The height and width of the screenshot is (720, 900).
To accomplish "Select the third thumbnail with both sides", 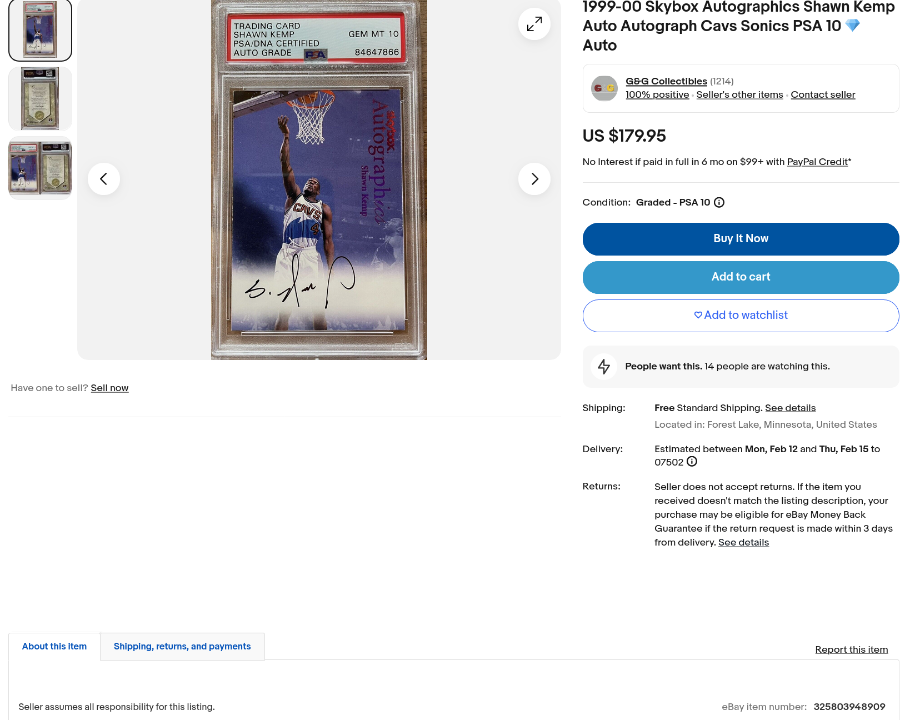I will point(40,168).
